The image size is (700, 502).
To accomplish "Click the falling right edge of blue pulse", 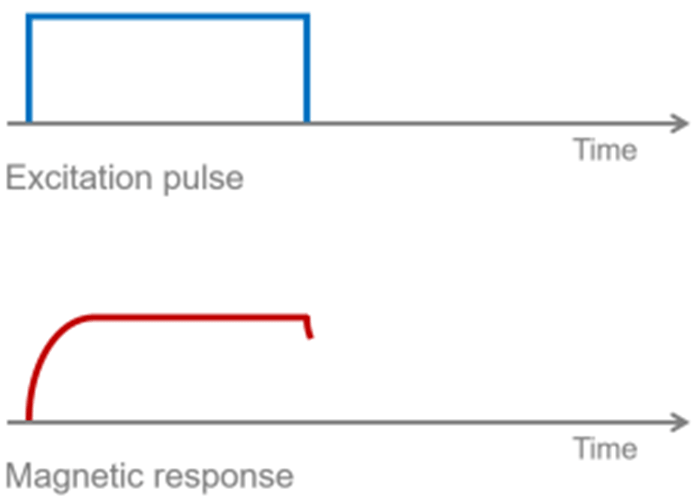I will pos(306,70).
